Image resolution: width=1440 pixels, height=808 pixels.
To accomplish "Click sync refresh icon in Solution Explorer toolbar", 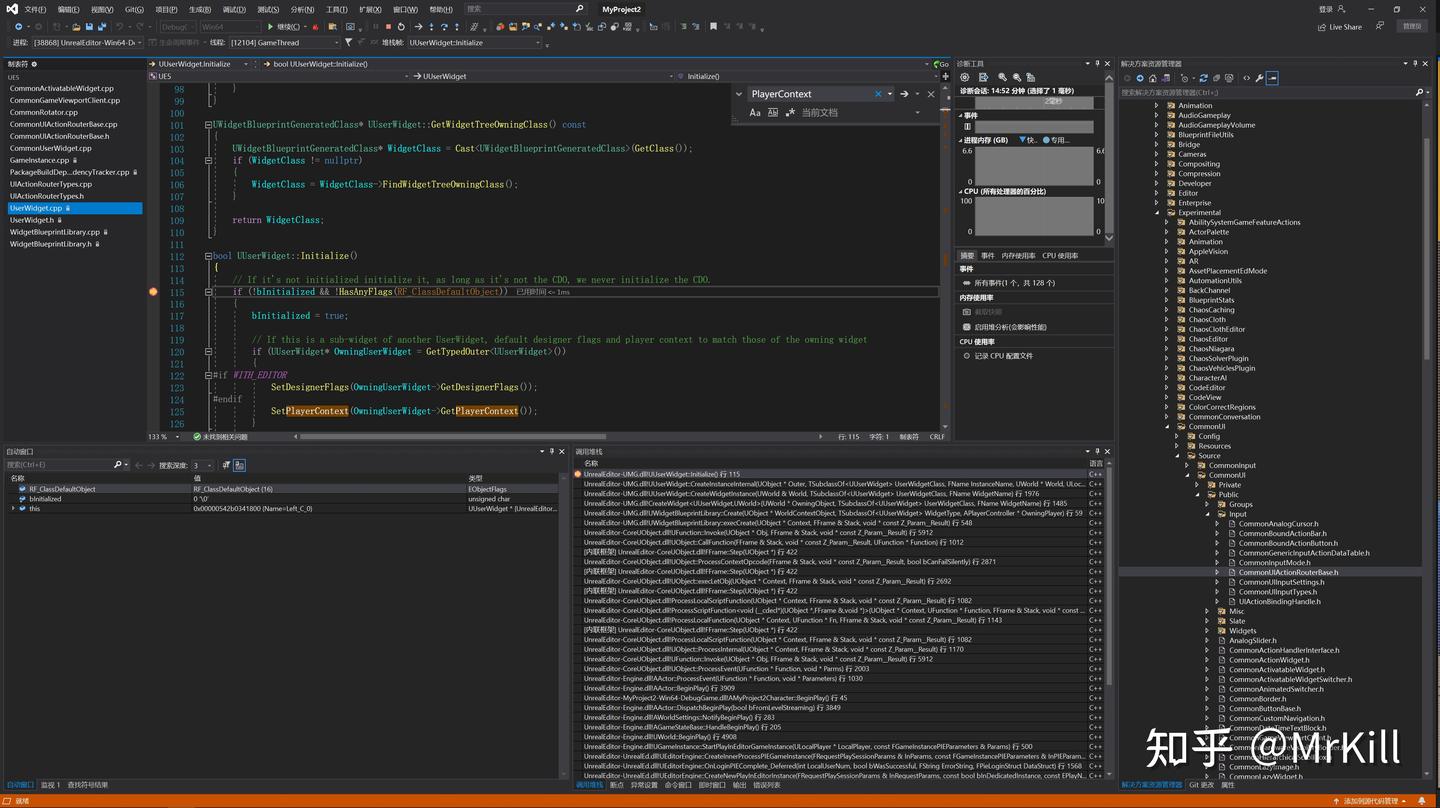I will coord(1203,77).
